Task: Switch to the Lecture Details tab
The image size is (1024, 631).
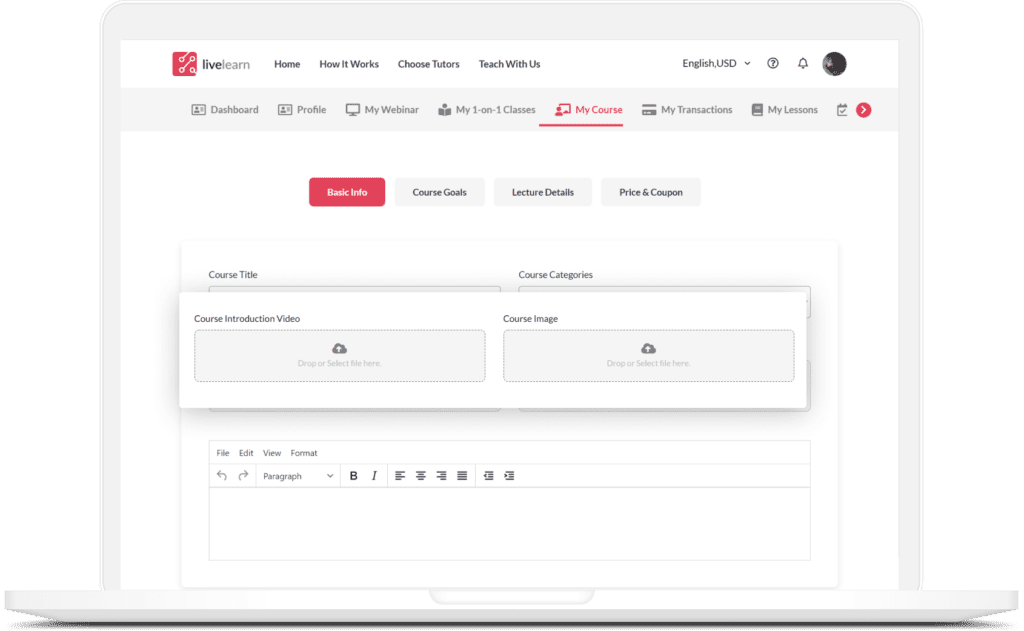Action: (x=542, y=192)
